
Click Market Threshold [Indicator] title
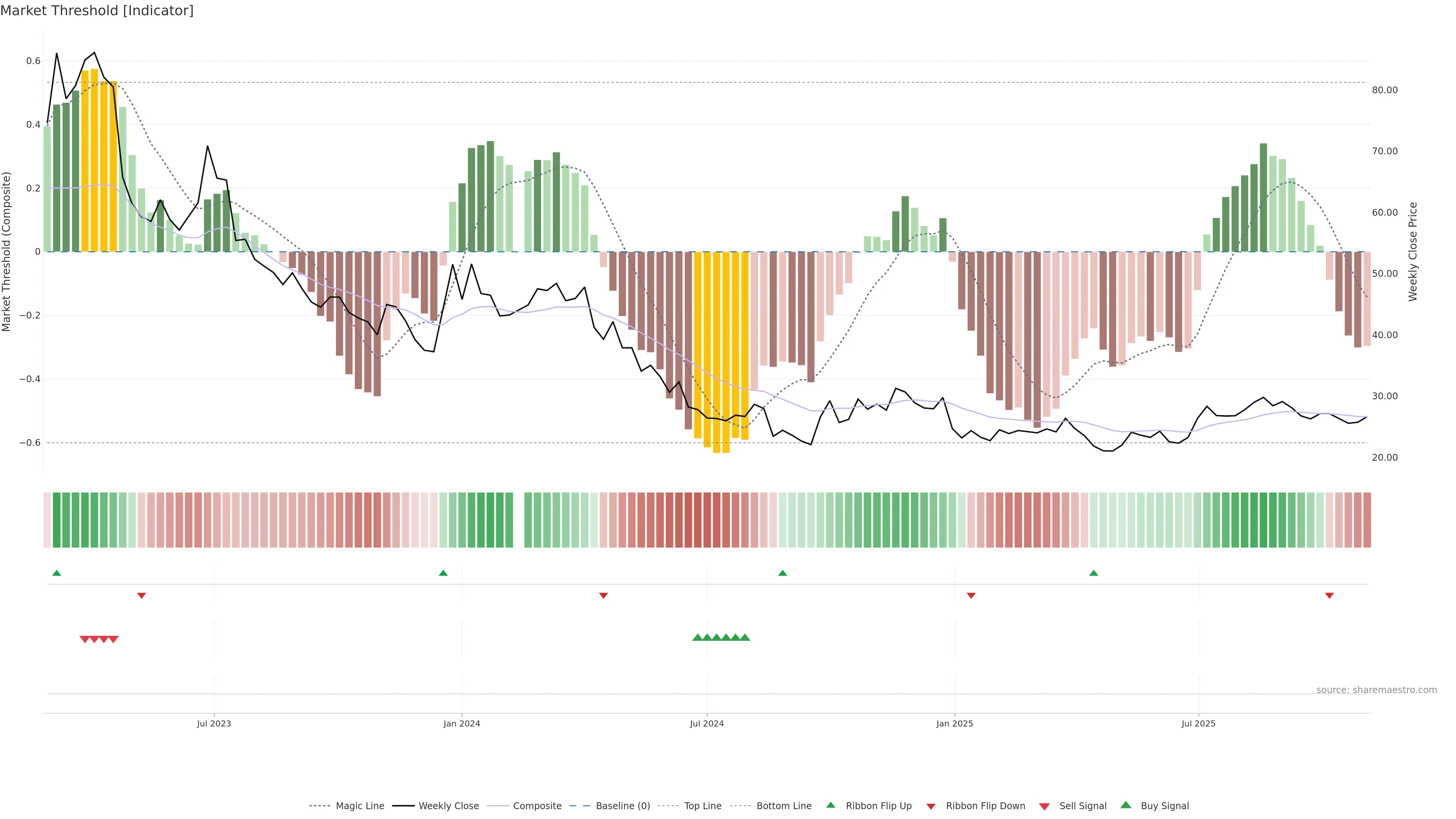tap(97, 11)
